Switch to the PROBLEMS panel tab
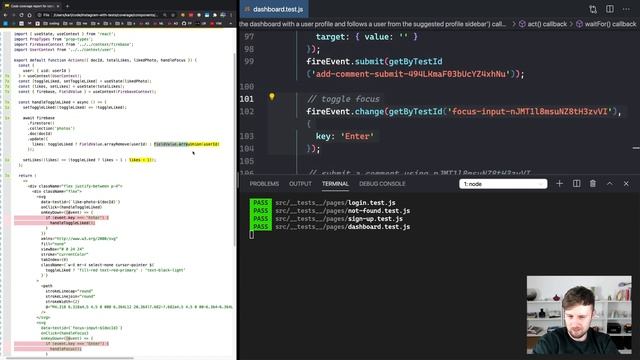The width and height of the screenshot is (640, 360). (264, 184)
